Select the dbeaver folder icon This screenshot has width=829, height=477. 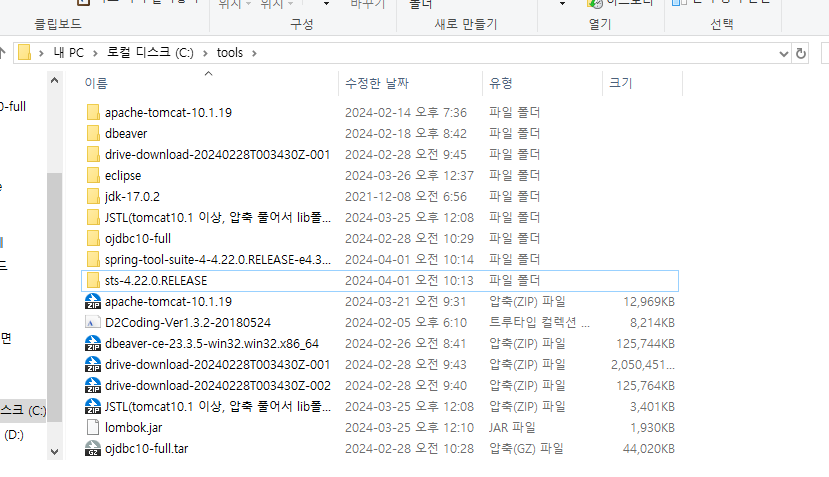click(x=93, y=133)
